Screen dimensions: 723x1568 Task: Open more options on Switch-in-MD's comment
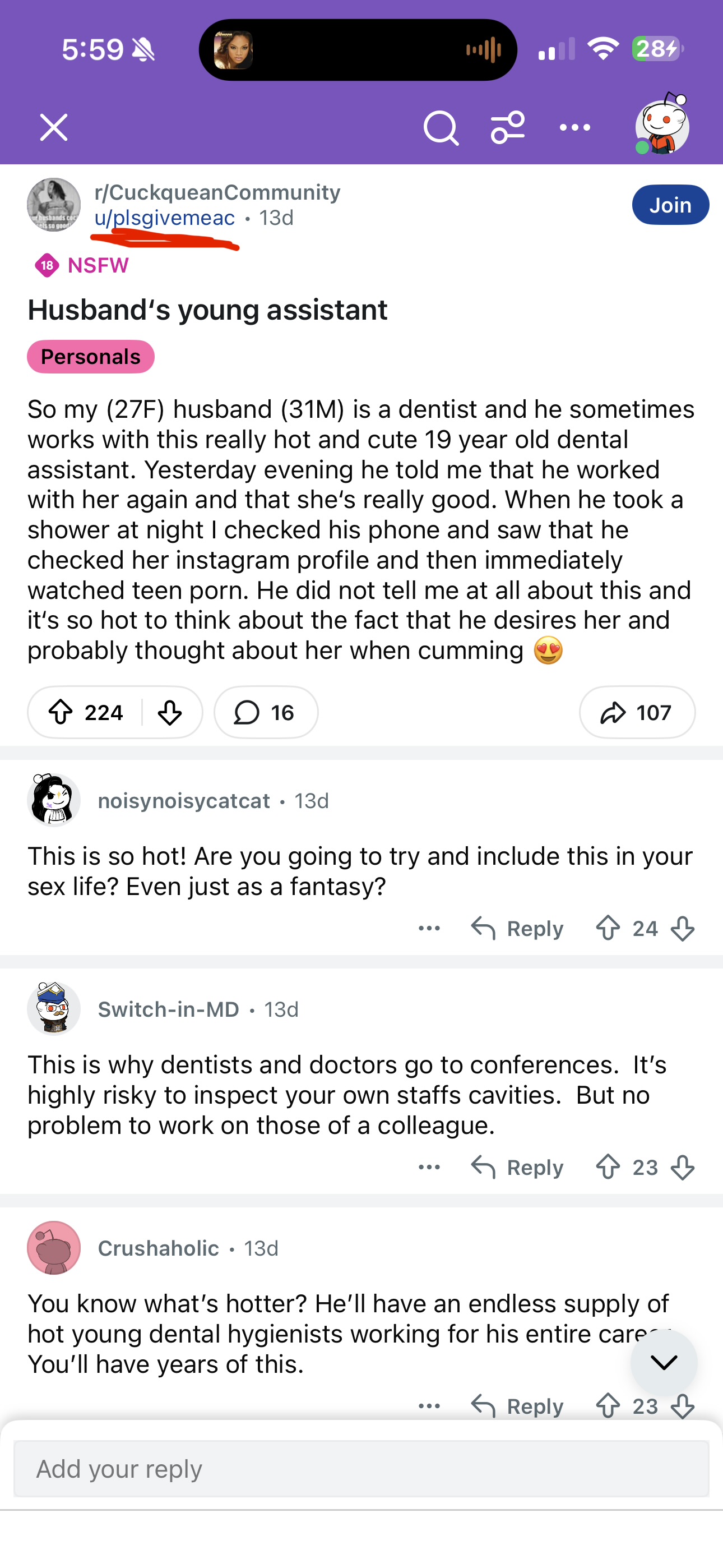coord(429,1167)
